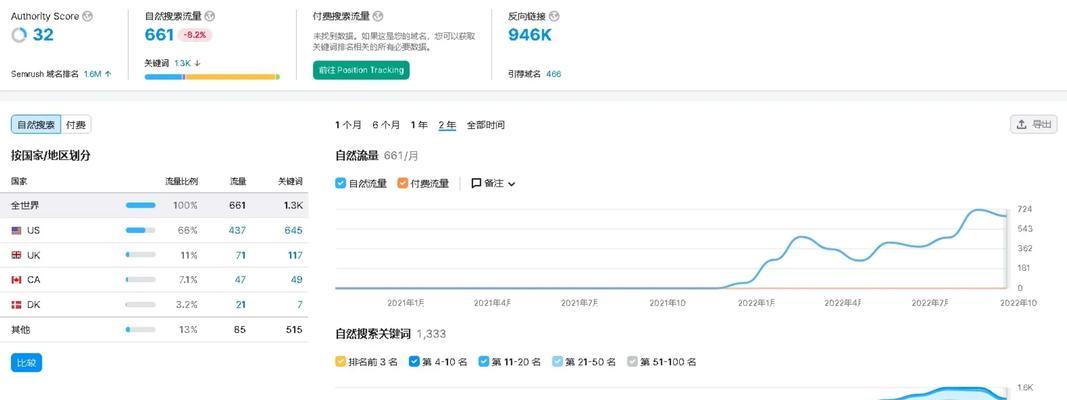Toggle the 排名前 3 名 checkbox
The height and width of the screenshot is (400, 1067).
tap(341, 362)
